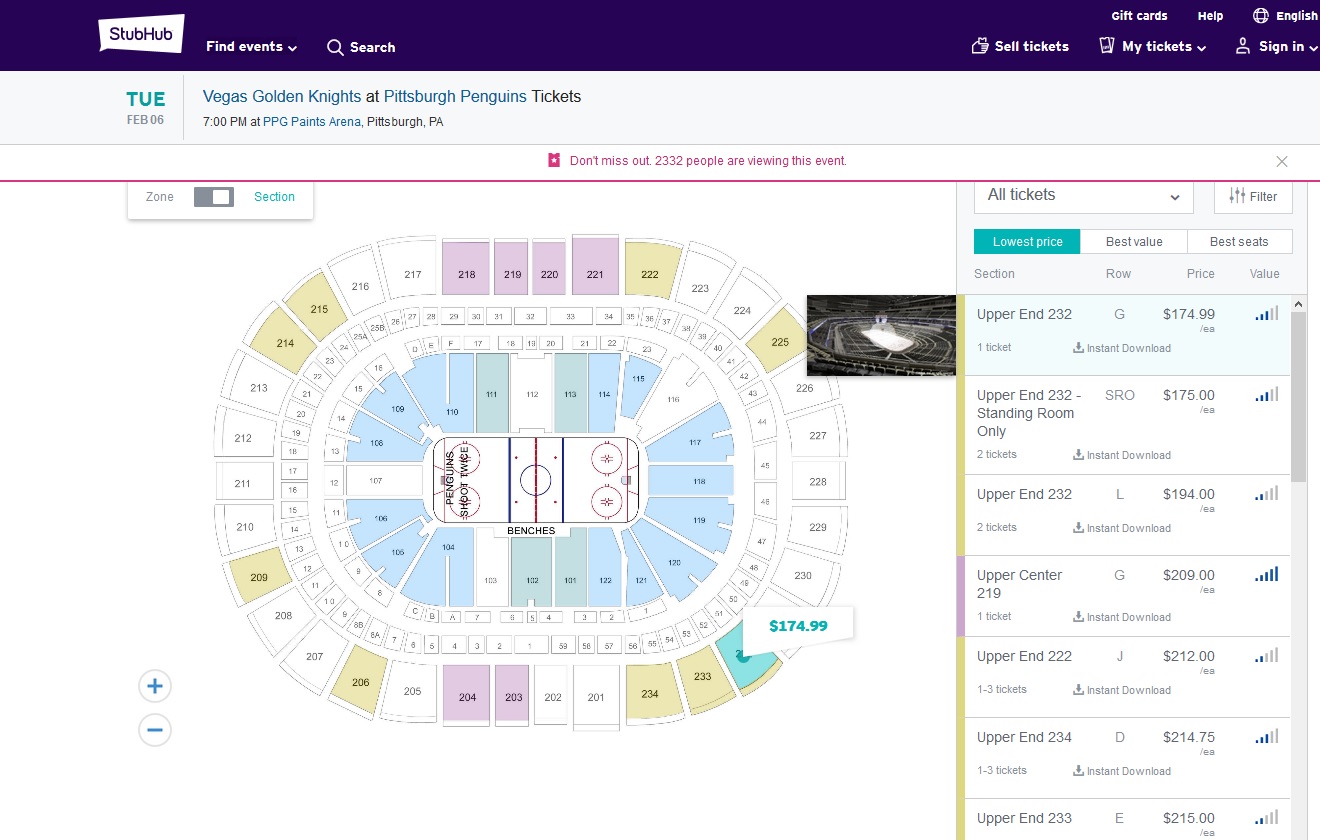
Task: Sort listings by Best seats
Action: [x=1239, y=242]
